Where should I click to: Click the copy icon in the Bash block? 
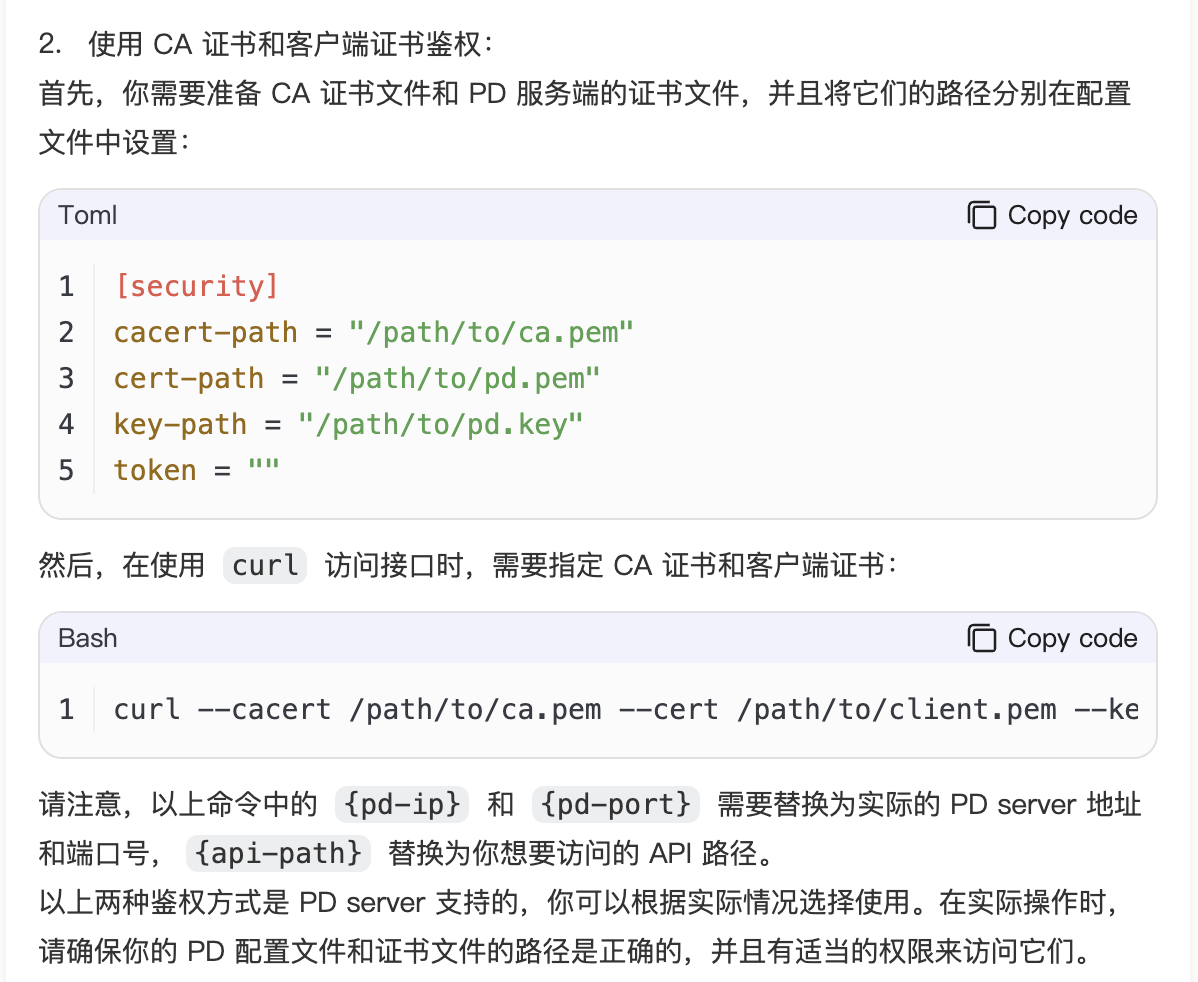982,638
